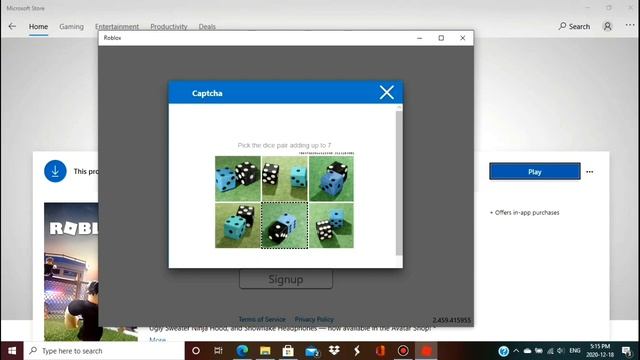Go back in Microsoft Store
The height and width of the screenshot is (360, 640).
pyautogui.click(x=12, y=27)
